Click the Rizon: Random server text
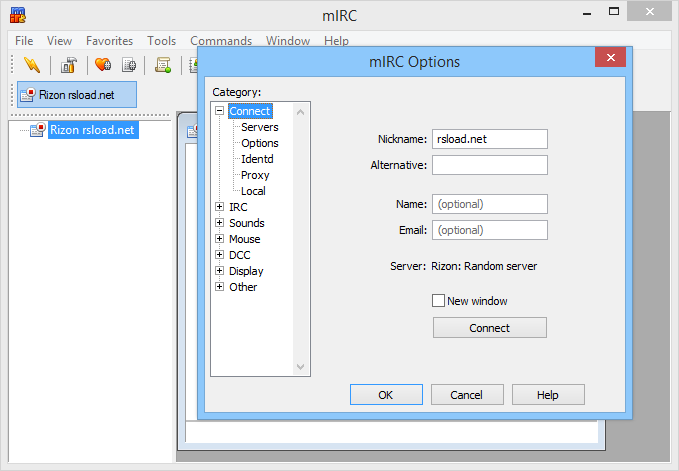Viewport: 679px width, 471px height. coord(484,266)
